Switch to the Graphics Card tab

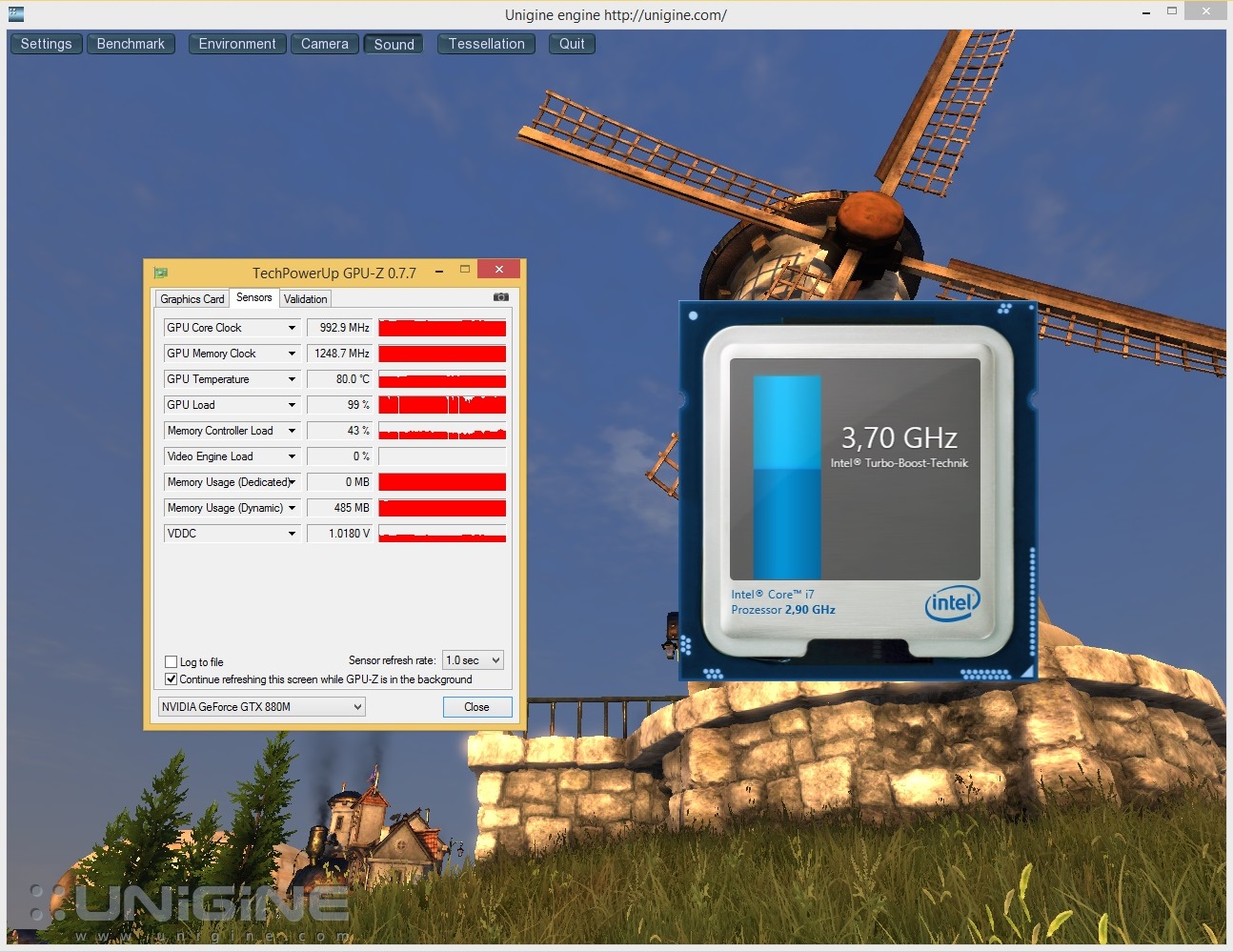pyautogui.click(x=192, y=299)
